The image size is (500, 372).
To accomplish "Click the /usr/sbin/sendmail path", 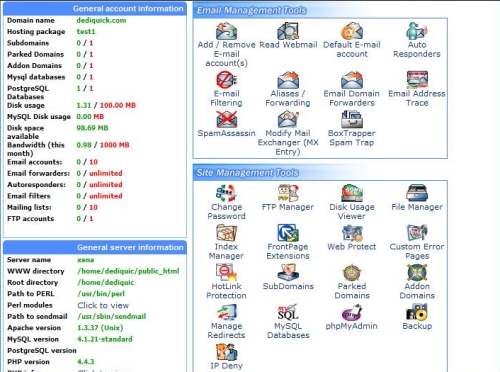I will point(112,316).
